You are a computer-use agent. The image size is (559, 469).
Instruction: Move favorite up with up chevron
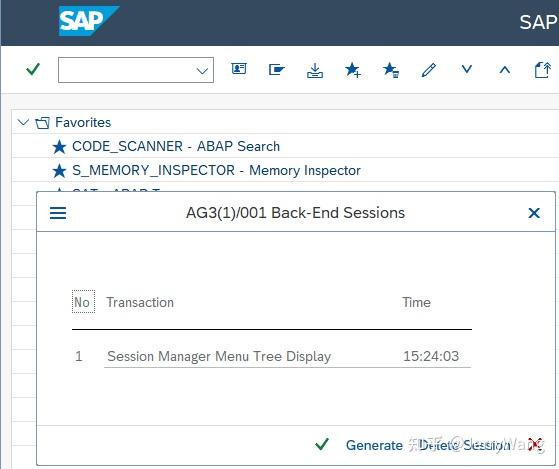coord(504,69)
